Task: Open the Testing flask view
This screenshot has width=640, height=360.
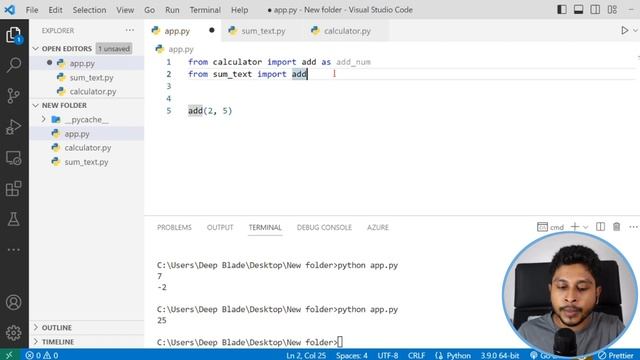Action: tap(13, 220)
